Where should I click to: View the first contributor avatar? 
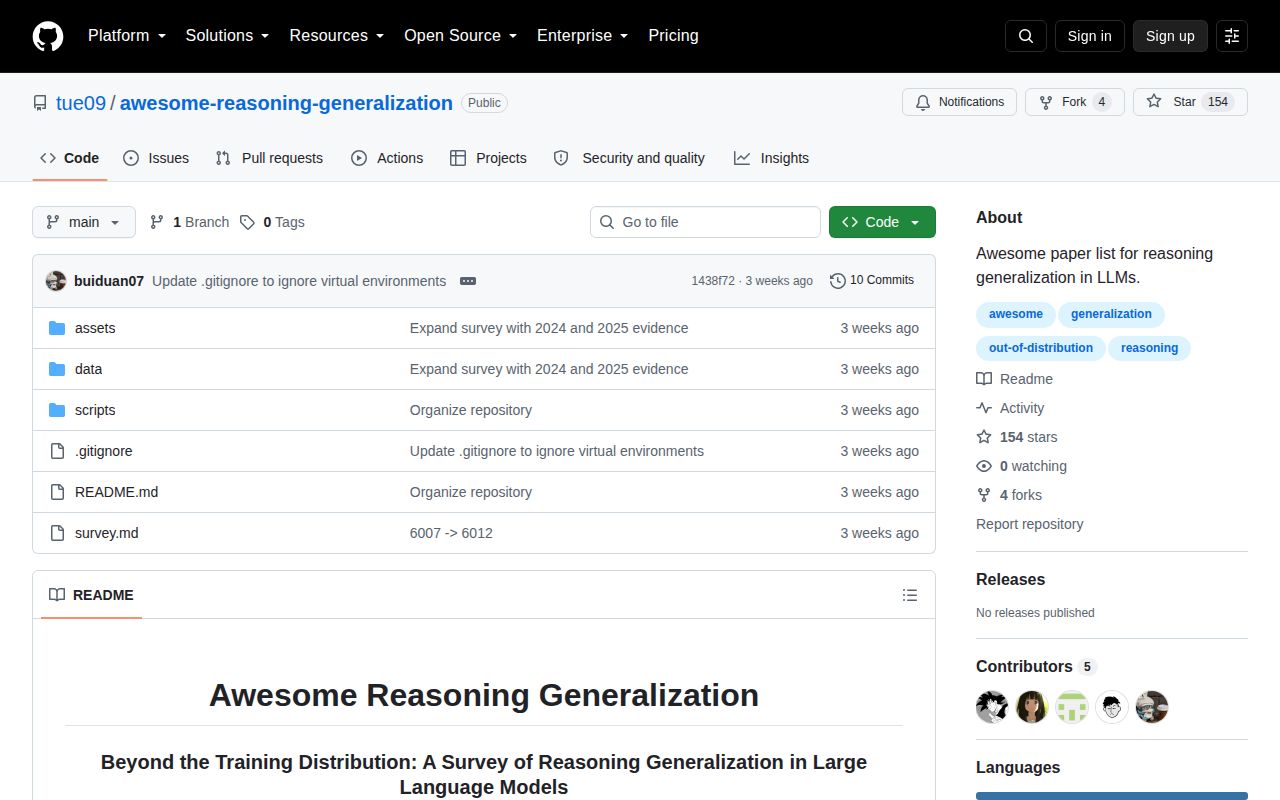point(992,707)
